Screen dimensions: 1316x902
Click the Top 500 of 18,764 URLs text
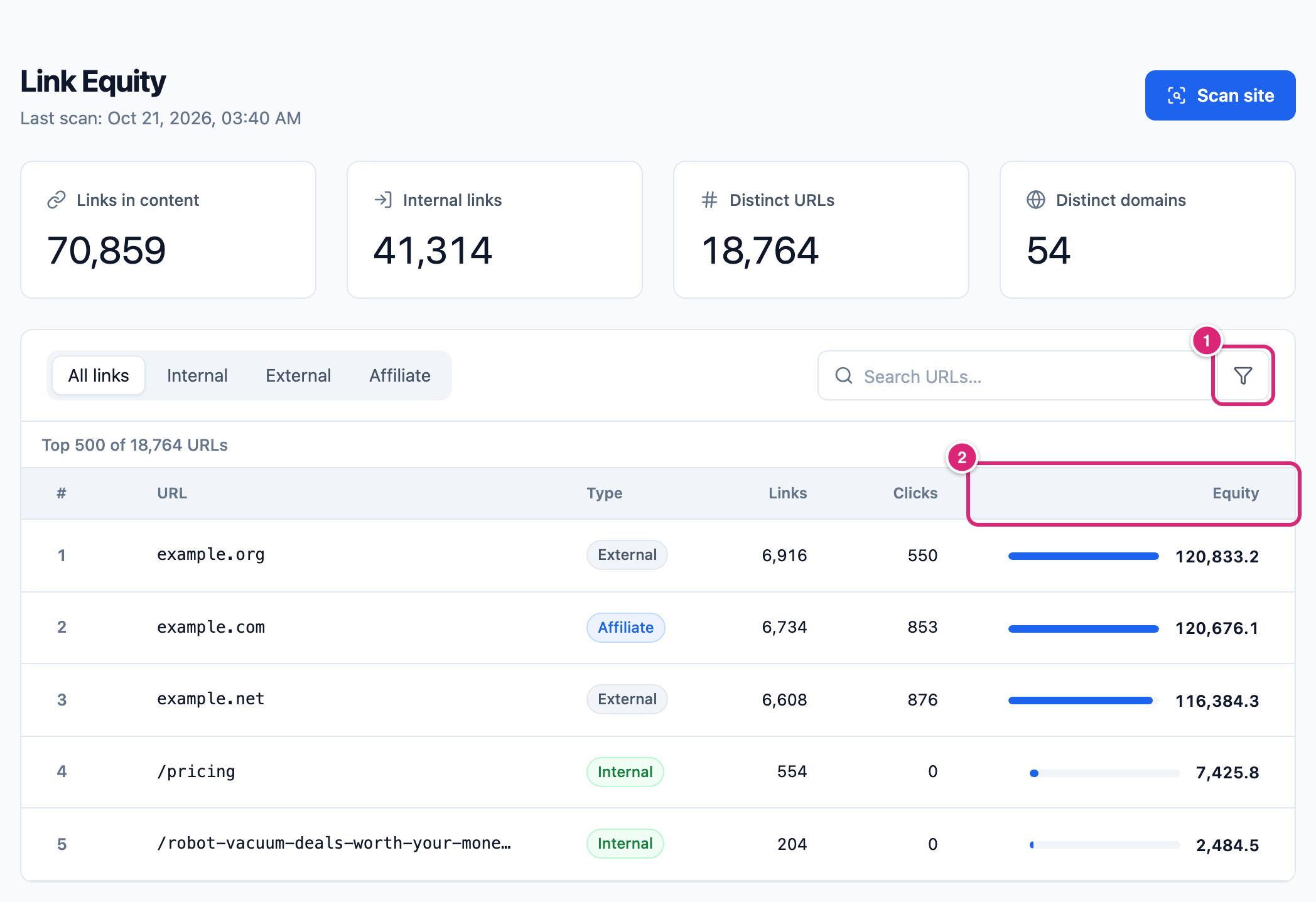pos(135,445)
